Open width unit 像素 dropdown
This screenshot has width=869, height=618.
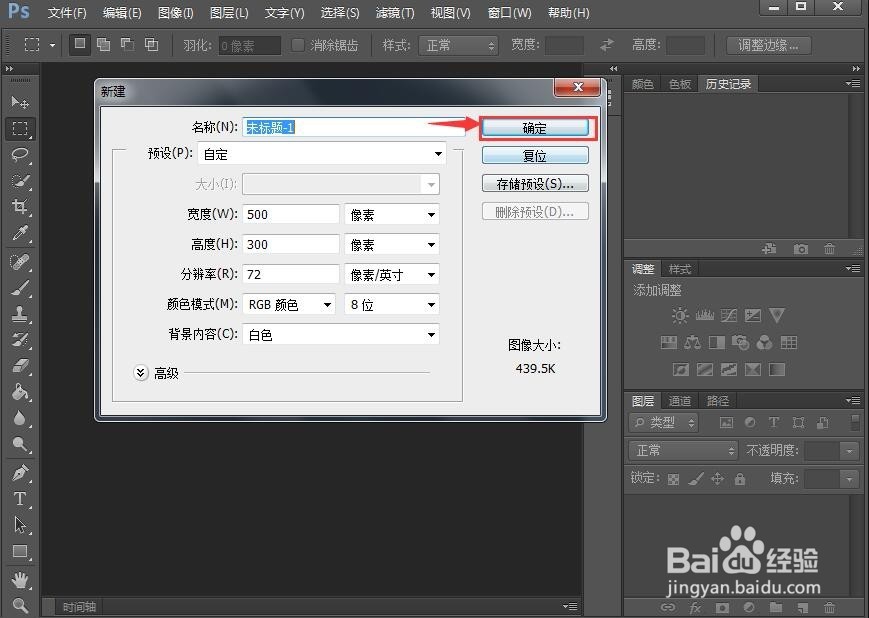click(392, 214)
